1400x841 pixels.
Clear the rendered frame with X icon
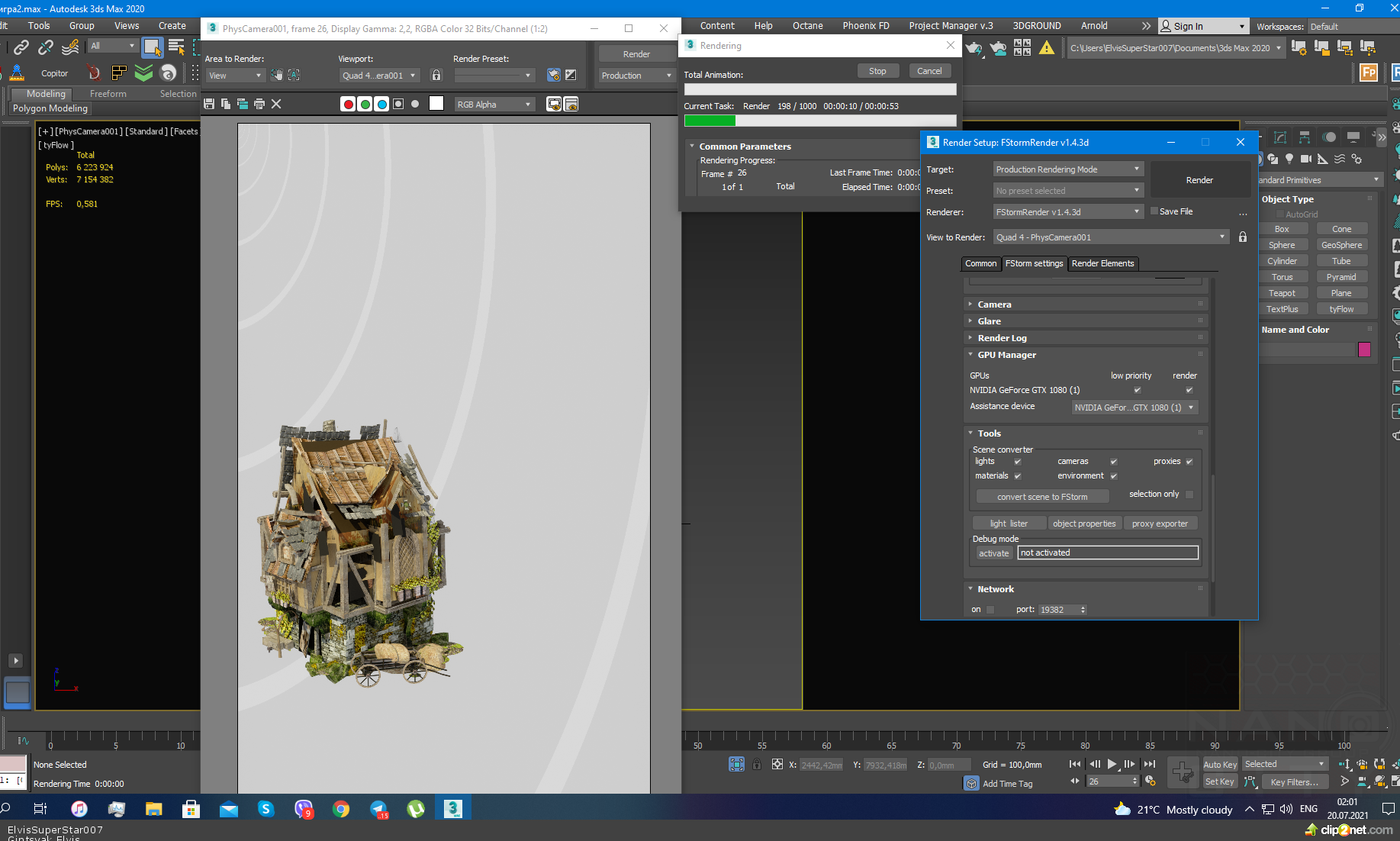(276, 104)
